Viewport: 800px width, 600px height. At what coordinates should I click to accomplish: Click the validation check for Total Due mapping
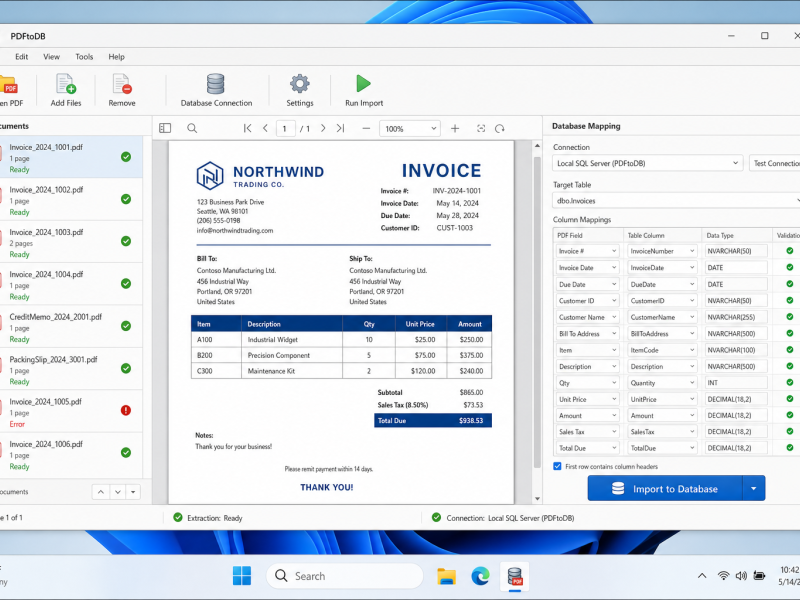789,447
